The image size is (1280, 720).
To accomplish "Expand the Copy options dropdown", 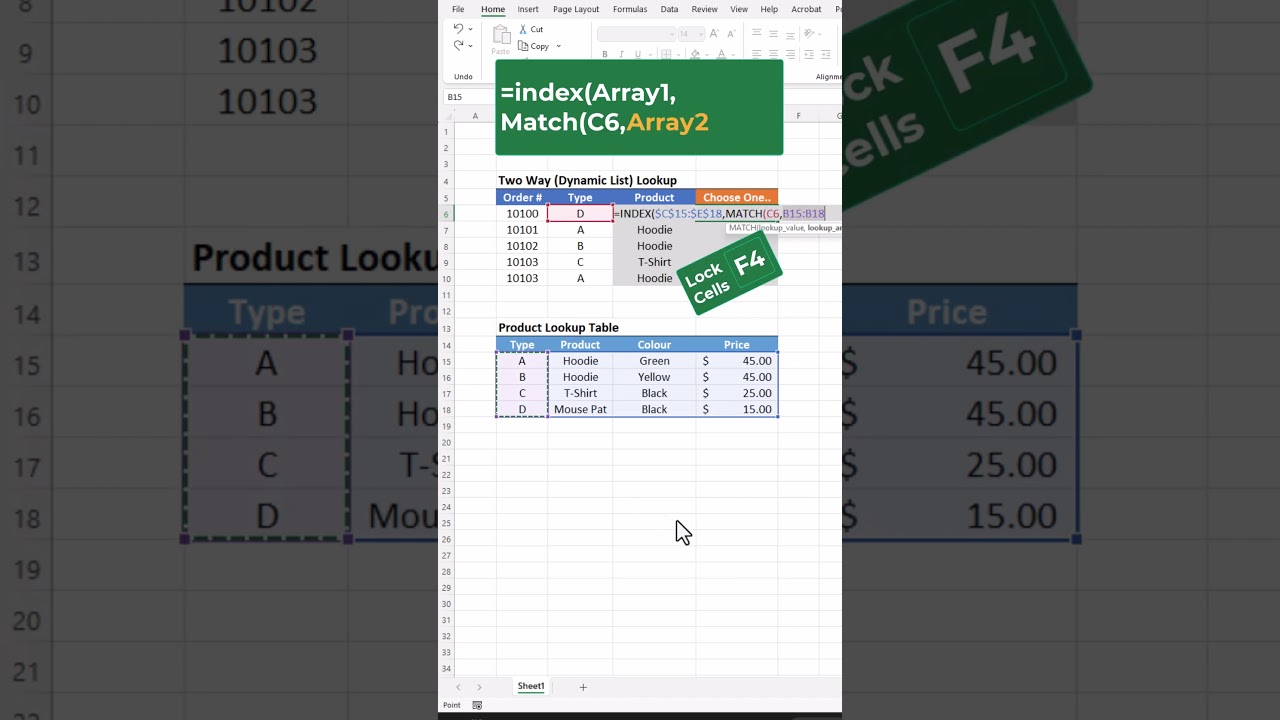I will tap(558, 46).
